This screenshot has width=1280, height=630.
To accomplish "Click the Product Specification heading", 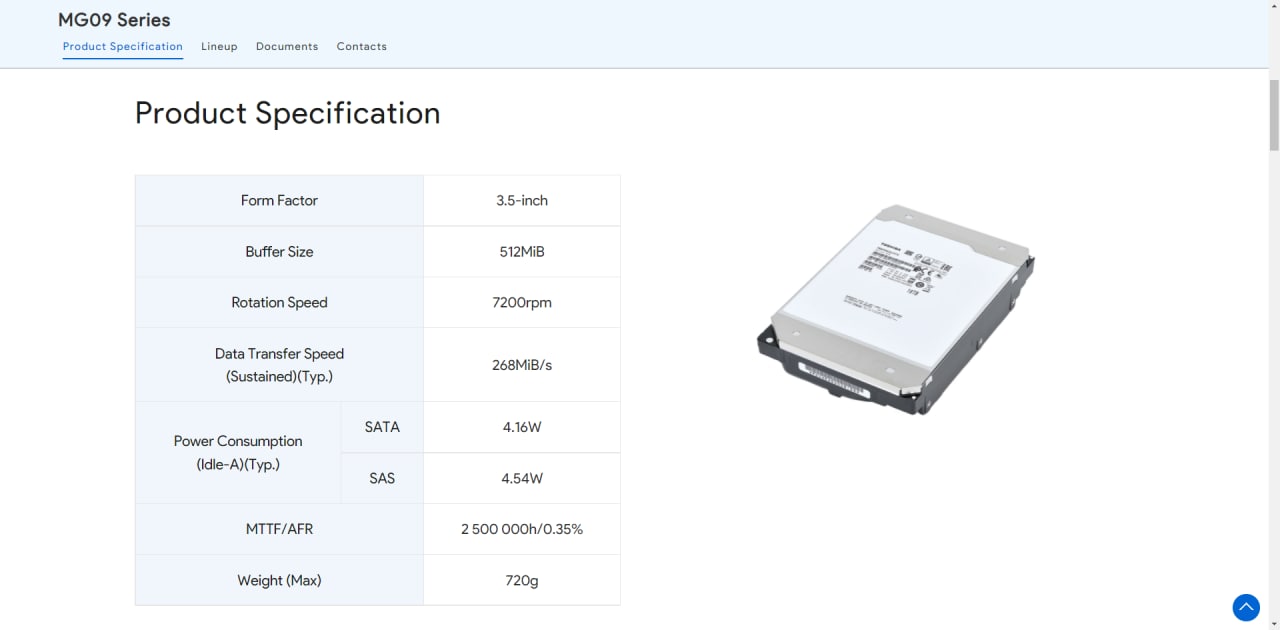I will (287, 113).
